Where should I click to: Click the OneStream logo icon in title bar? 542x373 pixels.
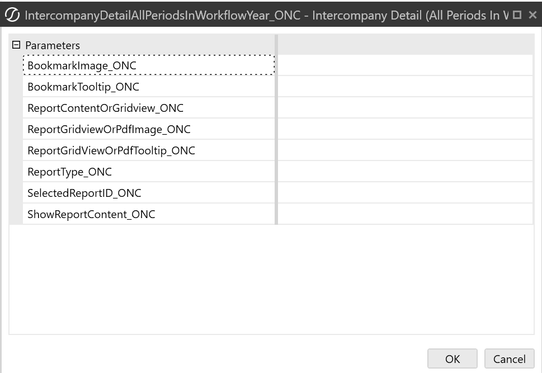click(12, 15)
